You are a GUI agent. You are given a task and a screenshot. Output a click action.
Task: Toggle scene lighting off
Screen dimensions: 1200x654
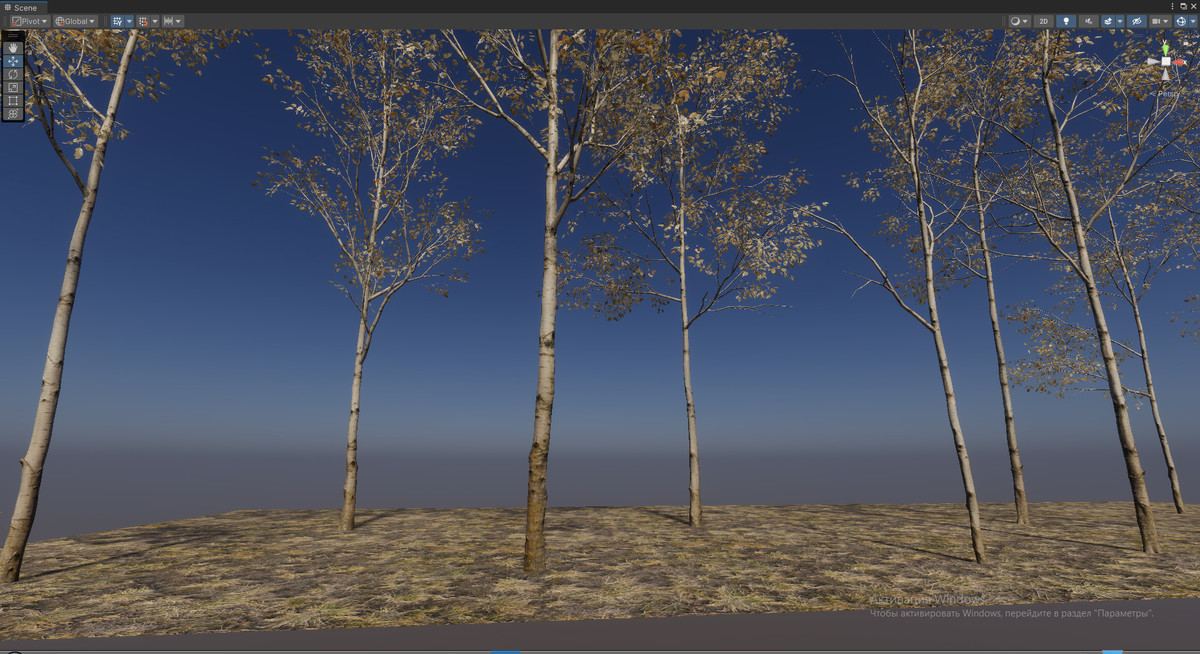1066,21
